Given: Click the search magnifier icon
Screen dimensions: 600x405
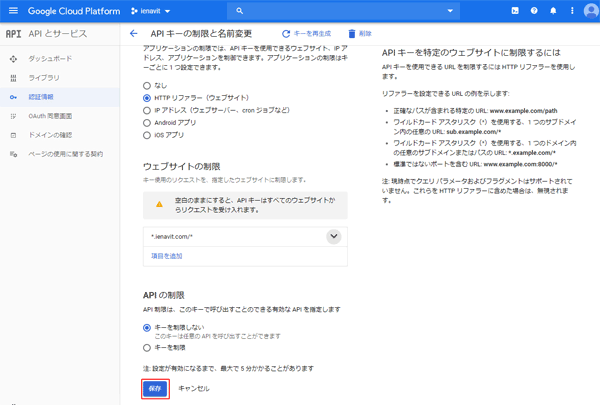Looking at the screenshot, I should pyautogui.click(x=240, y=11).
